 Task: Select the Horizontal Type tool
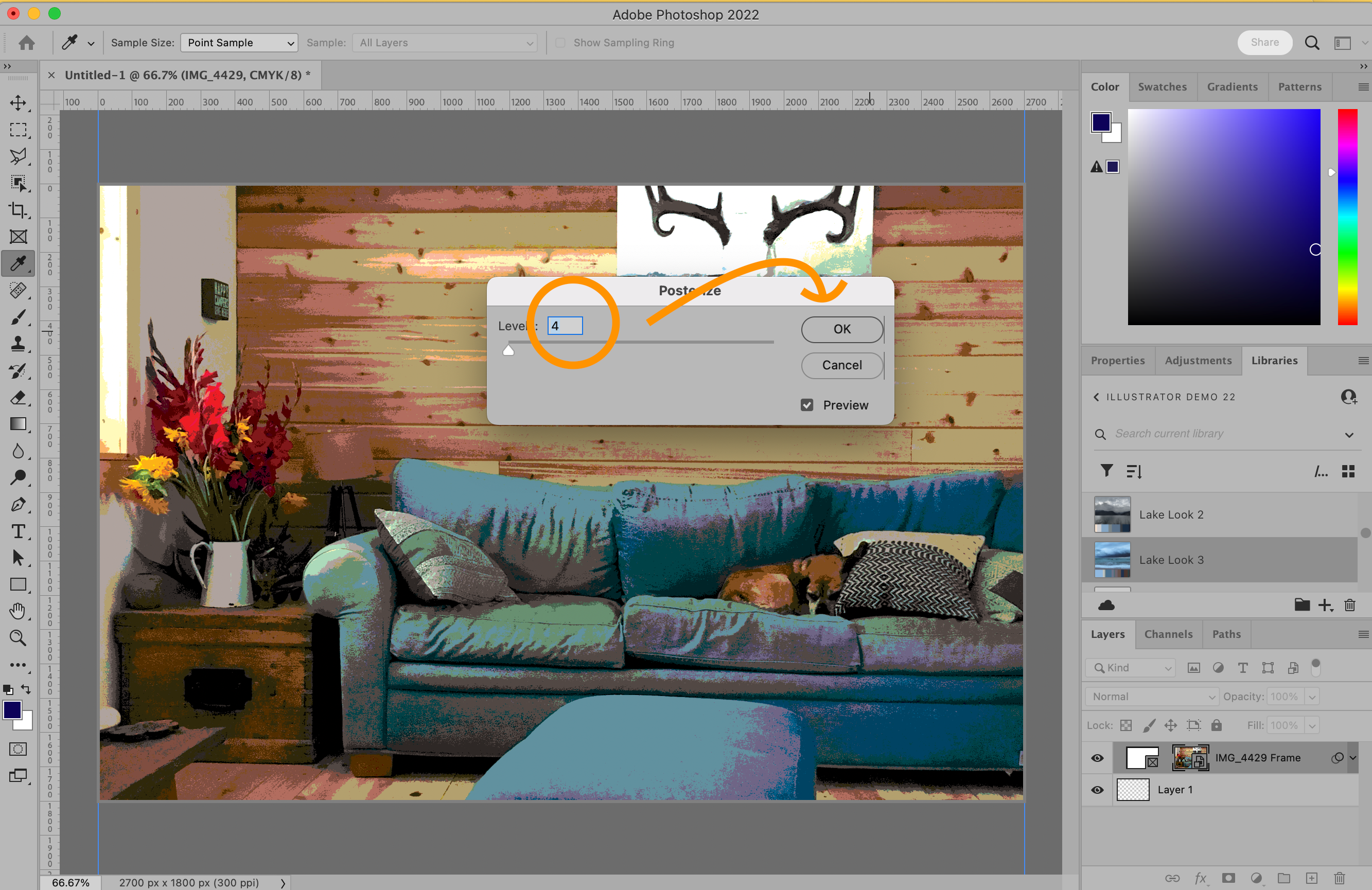(18, 531)
